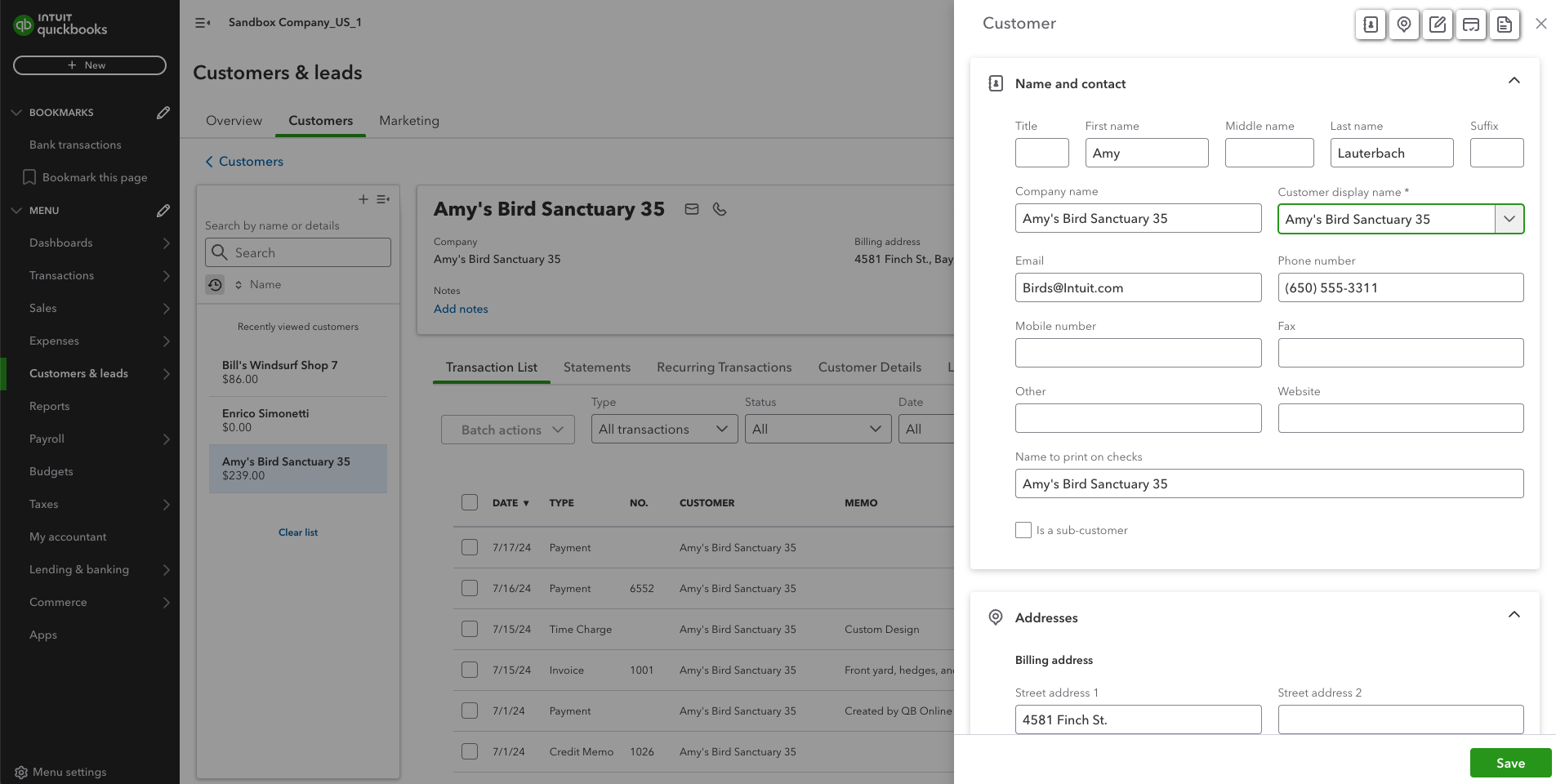
Task: Click the Street address 1 field
Action: (x=1138, y=719)
